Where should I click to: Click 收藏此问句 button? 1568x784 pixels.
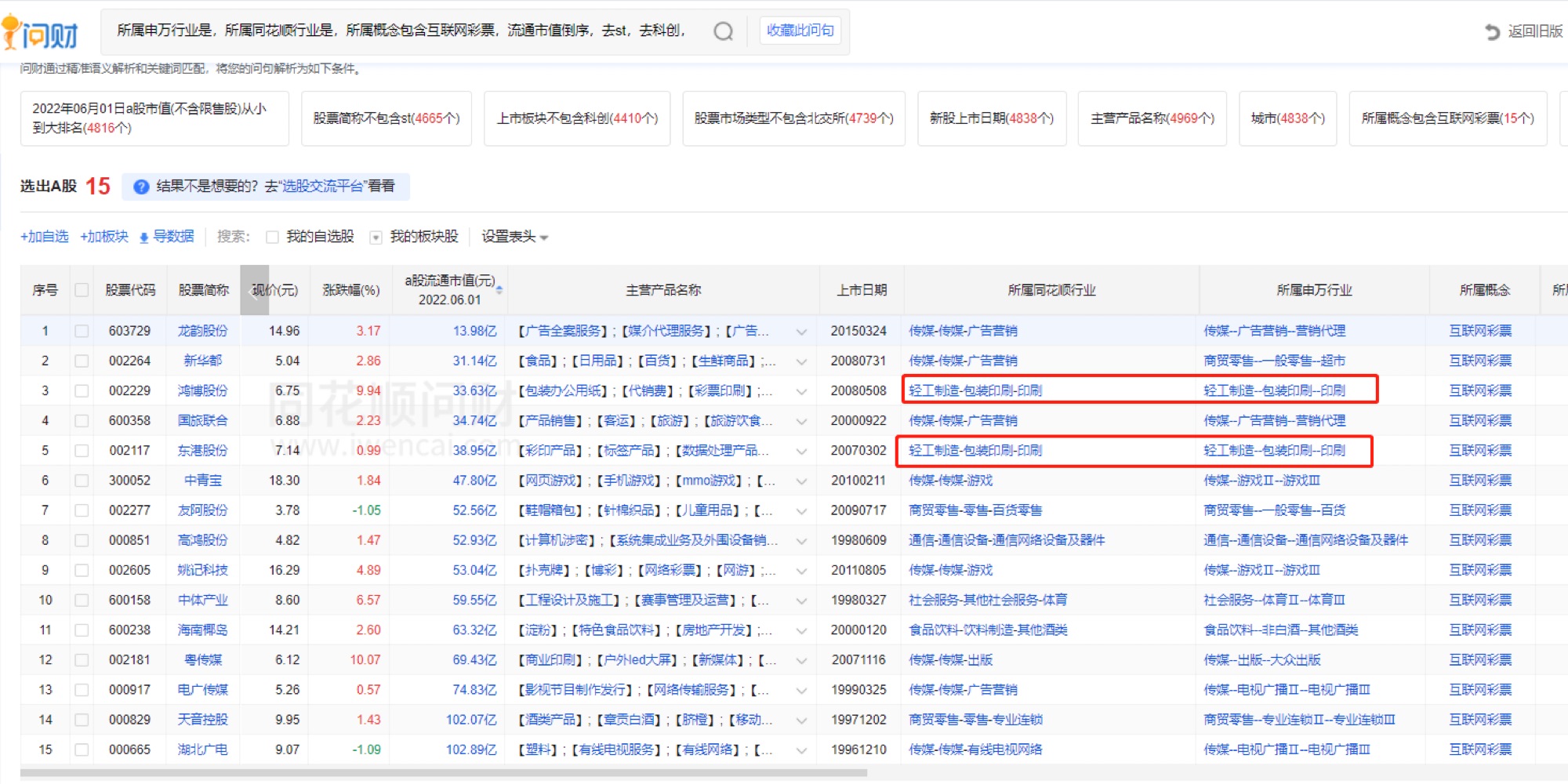(x=800, y=31)
